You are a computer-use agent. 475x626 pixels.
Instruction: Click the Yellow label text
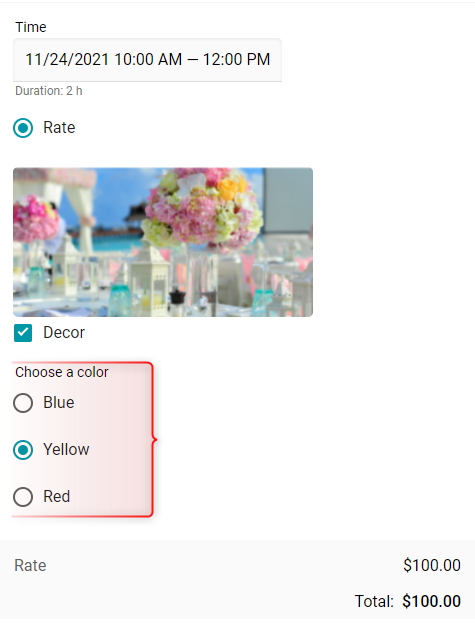66,450
